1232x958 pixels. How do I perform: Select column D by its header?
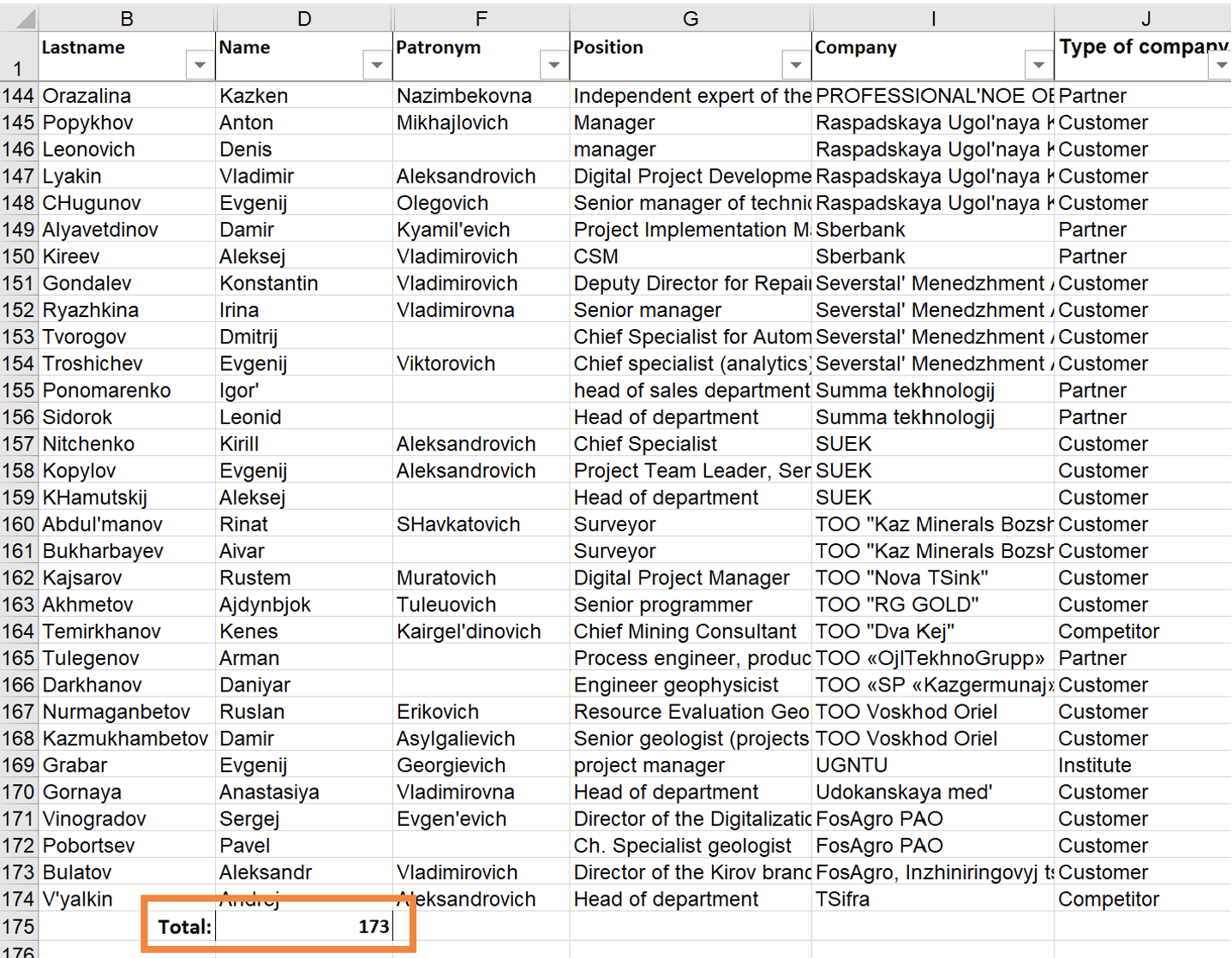click(x=304, y=18)
